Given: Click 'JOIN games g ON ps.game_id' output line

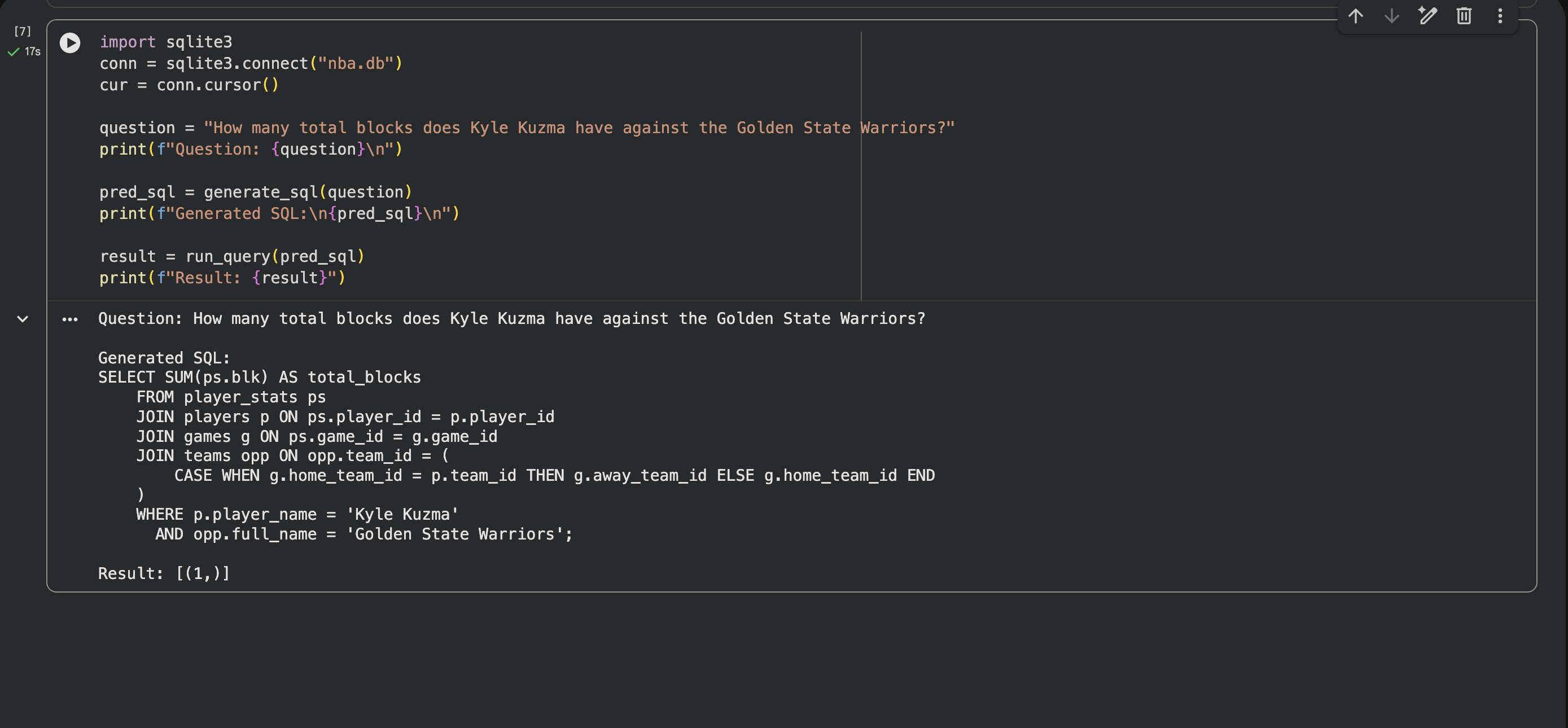Looking at the screenshot, I should (317, 436).
